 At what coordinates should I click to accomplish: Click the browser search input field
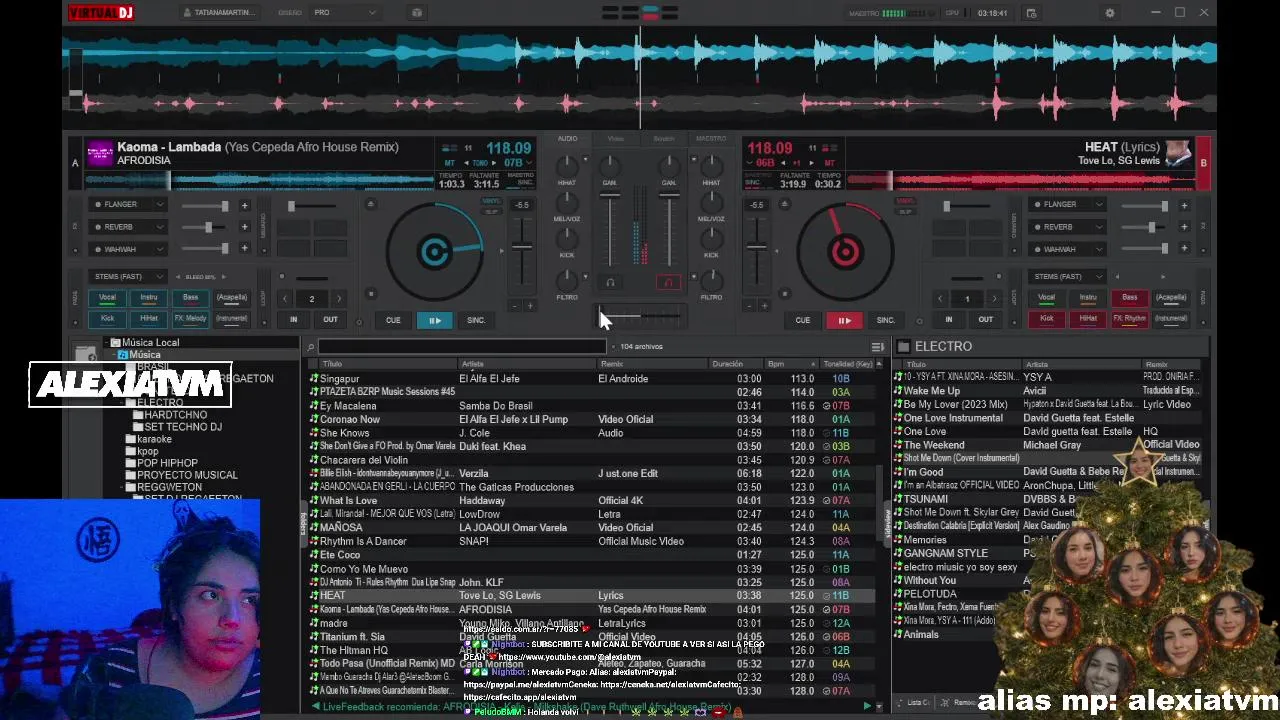pyautogui.click(x=461, y=347)
